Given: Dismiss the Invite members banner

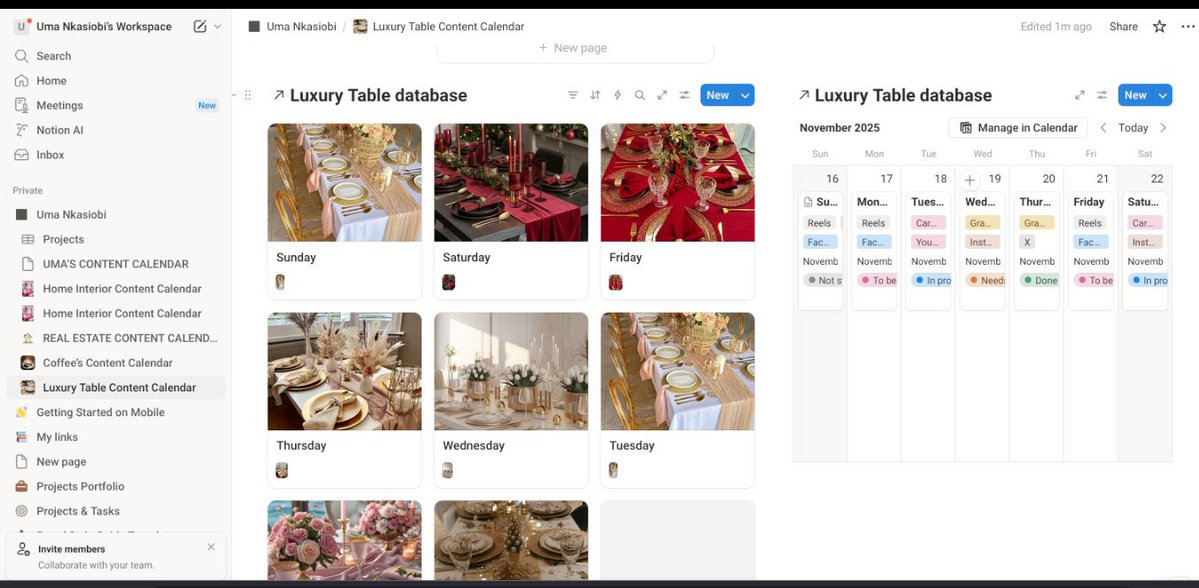Looking at the screenshot, I should pos(211,547).
